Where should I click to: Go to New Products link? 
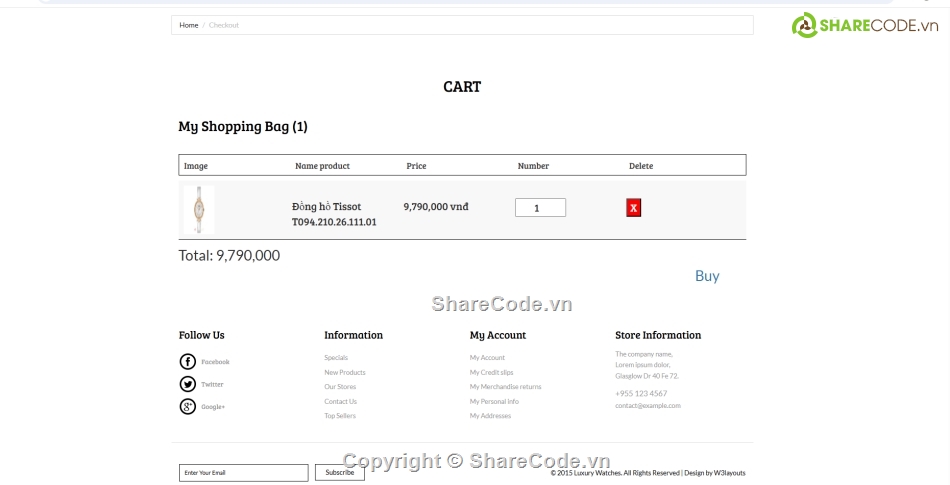coord(344,372)
